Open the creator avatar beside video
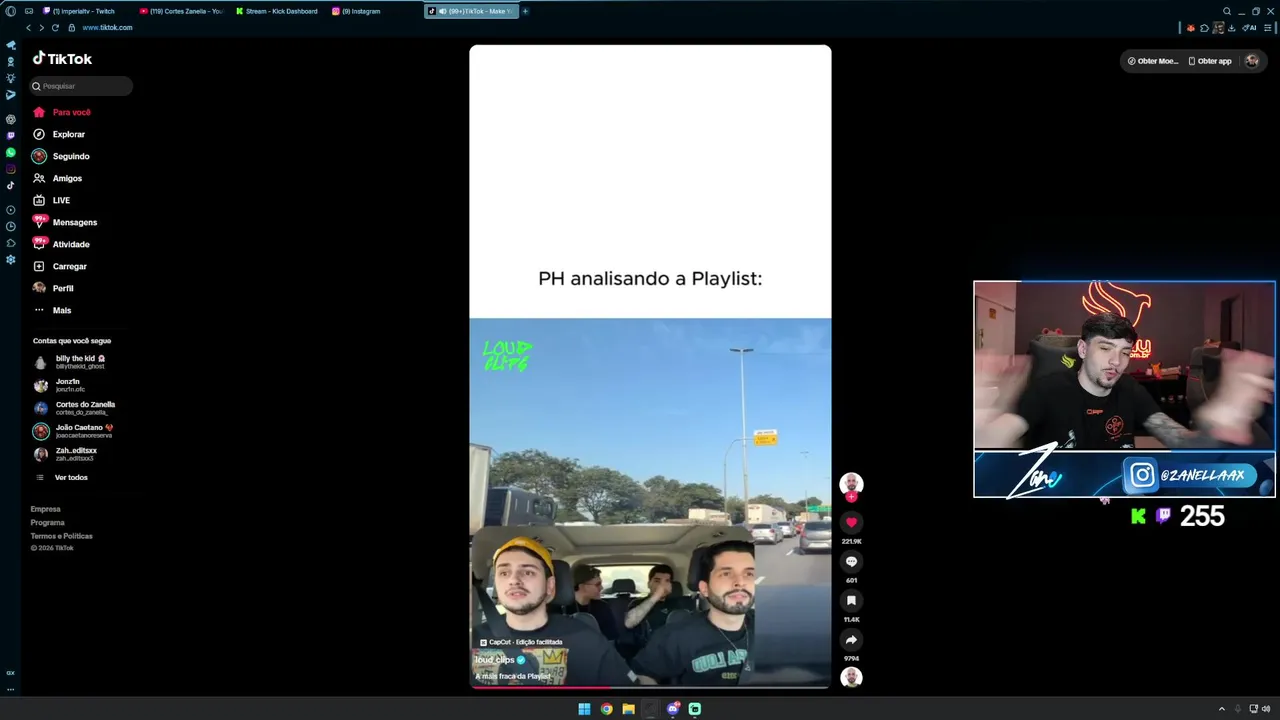This screenshot has width=1280, height=720. click(851, 483)
